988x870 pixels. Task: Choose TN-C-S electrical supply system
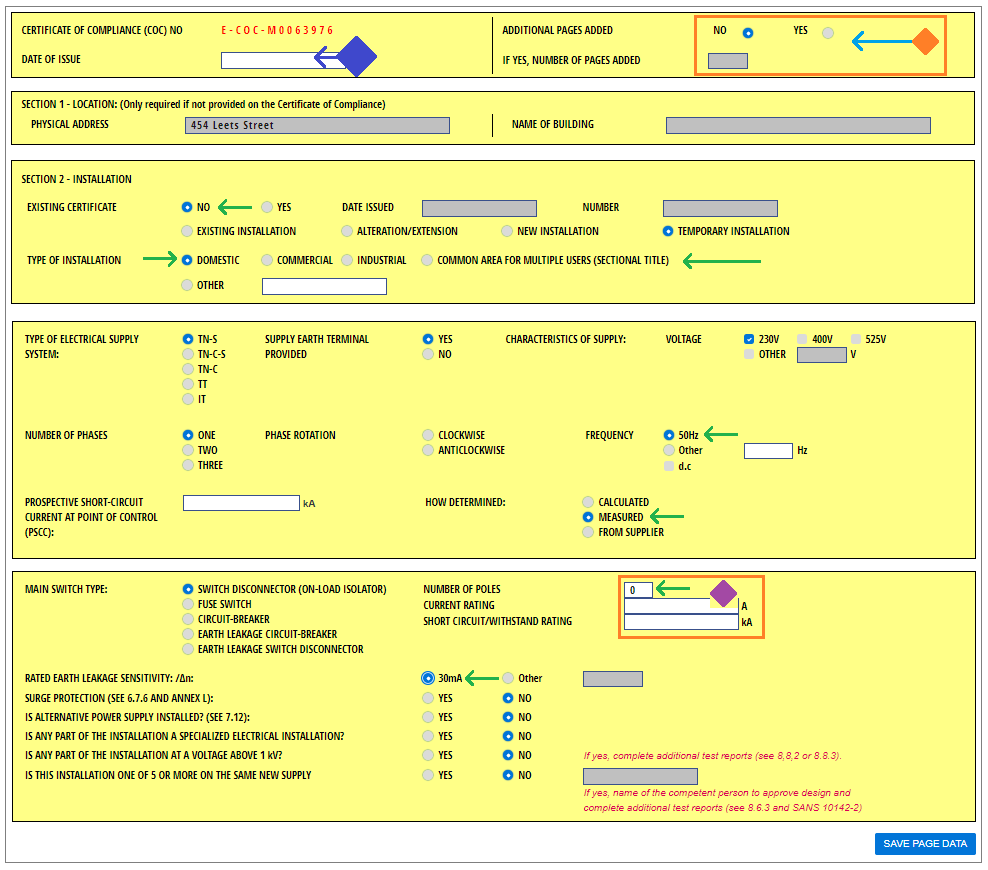pos(188,354)
